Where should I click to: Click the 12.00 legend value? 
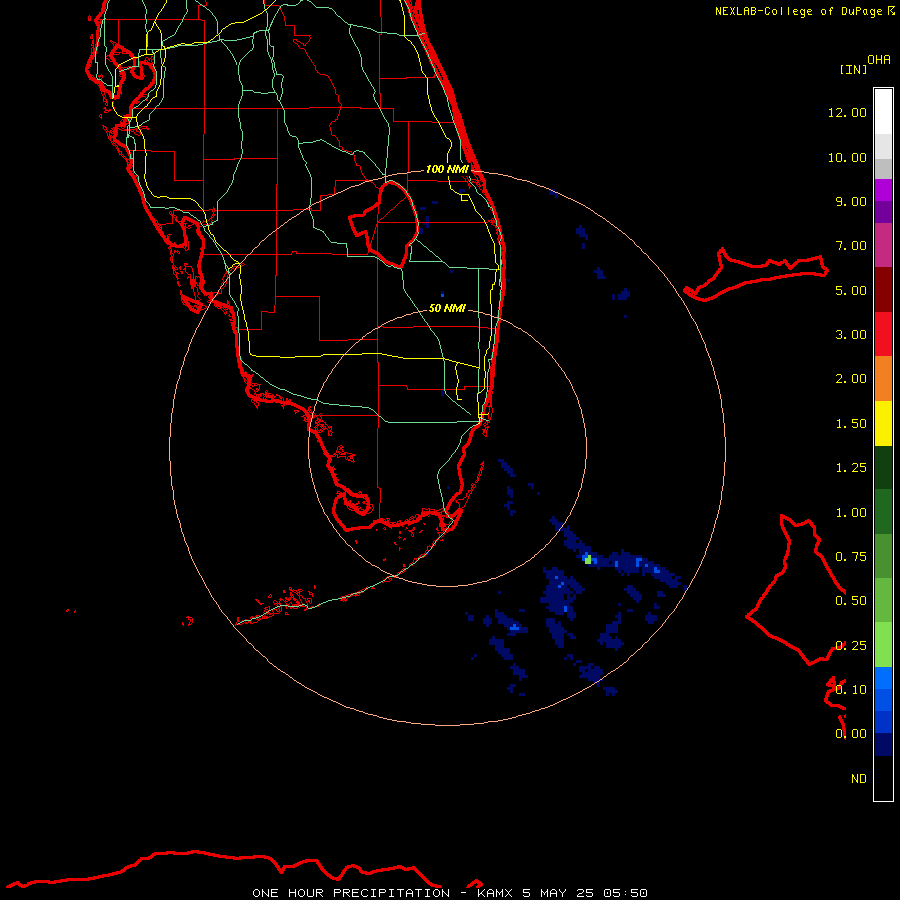(x=847, y=112)
